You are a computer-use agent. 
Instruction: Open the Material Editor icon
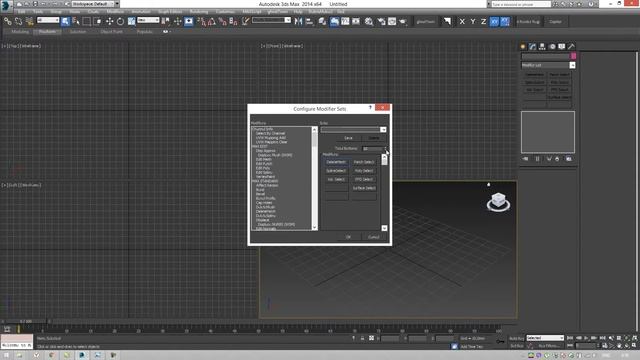click(369, 21)
